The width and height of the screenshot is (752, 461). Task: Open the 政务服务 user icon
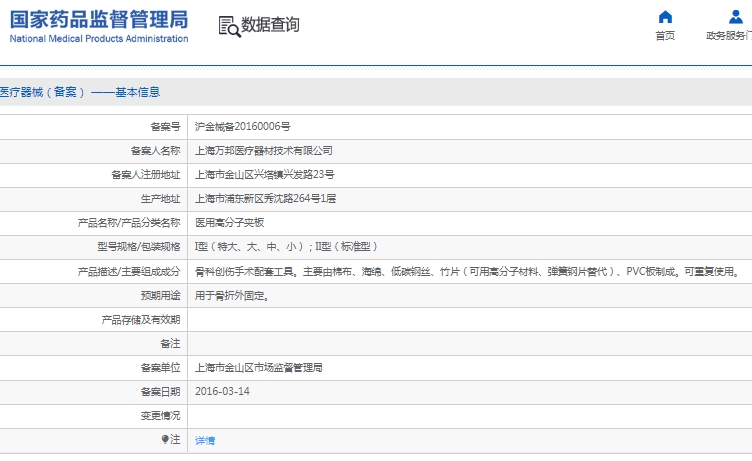point(736,17)
